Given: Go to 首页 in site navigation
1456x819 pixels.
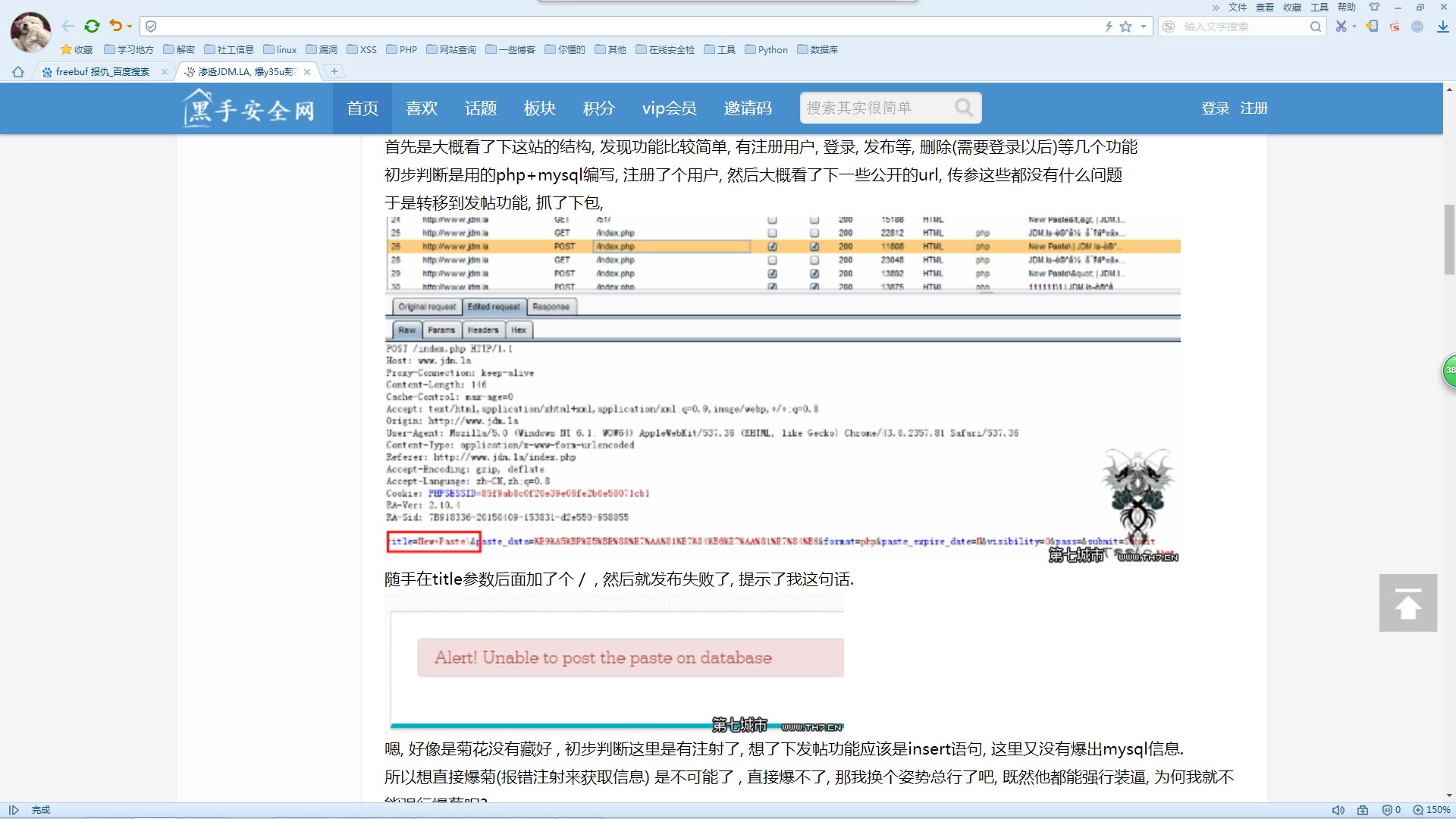Looking at the screenshot, I should [x=362, y=108].
